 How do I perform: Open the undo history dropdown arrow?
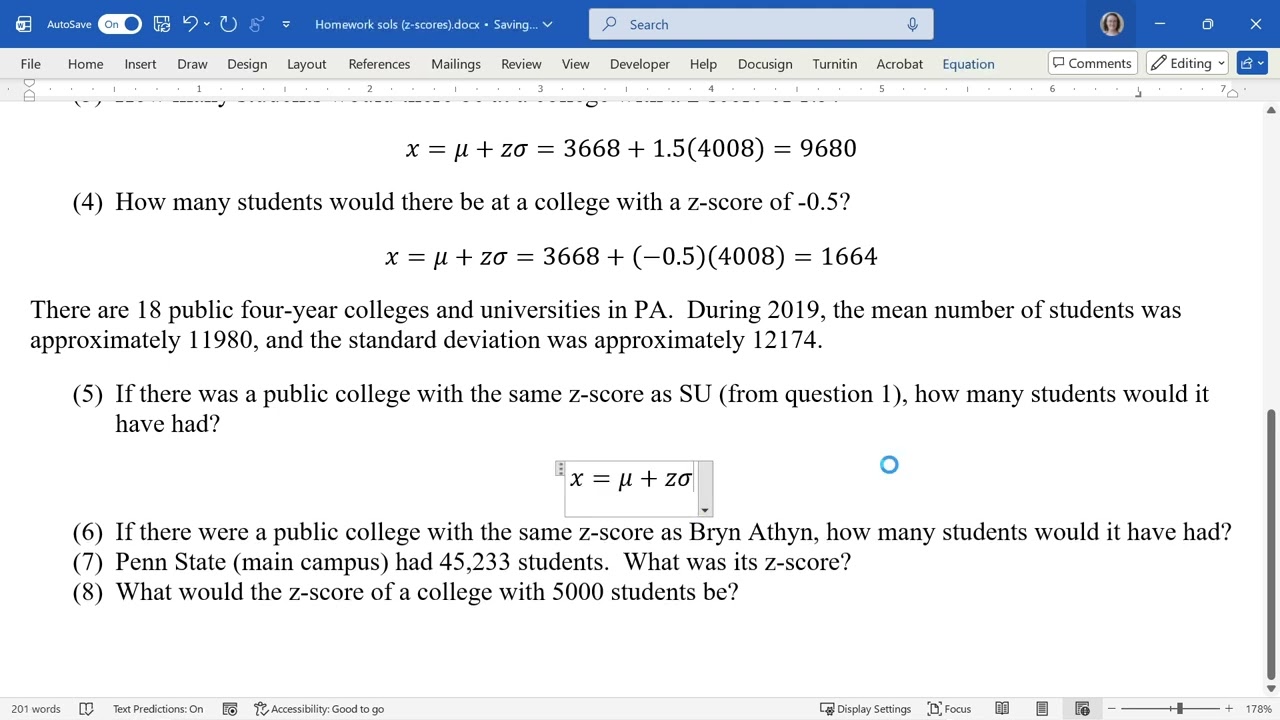click(x=207, y=24)
